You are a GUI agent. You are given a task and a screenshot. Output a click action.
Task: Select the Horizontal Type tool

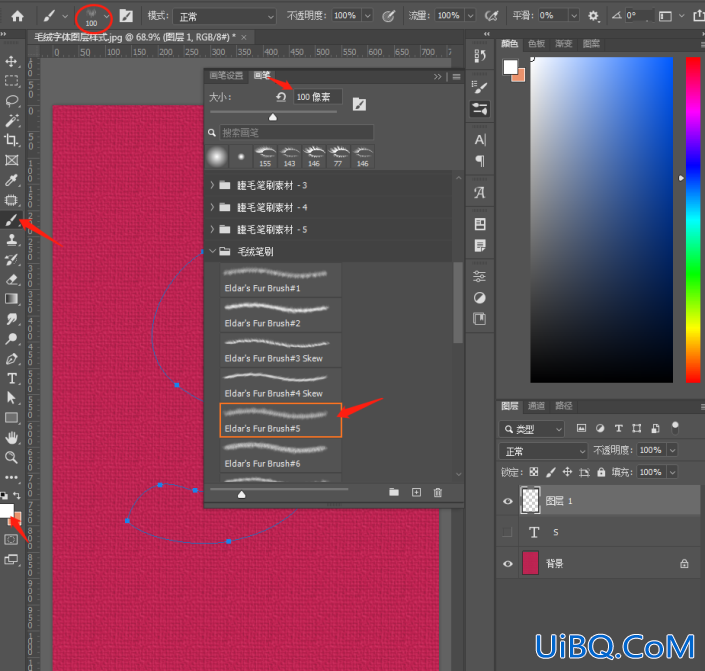coord(11,378)
